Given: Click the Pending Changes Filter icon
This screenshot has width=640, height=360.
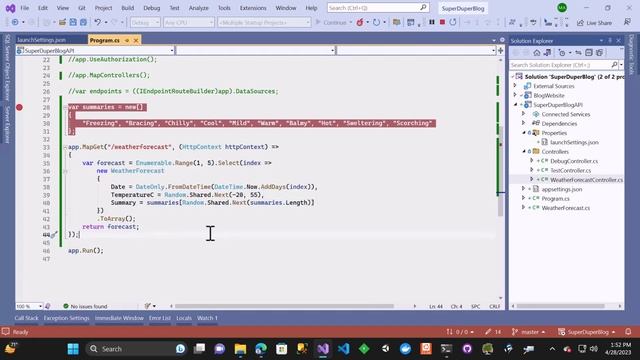Looking at the screenshot, I should click(562, 53).
